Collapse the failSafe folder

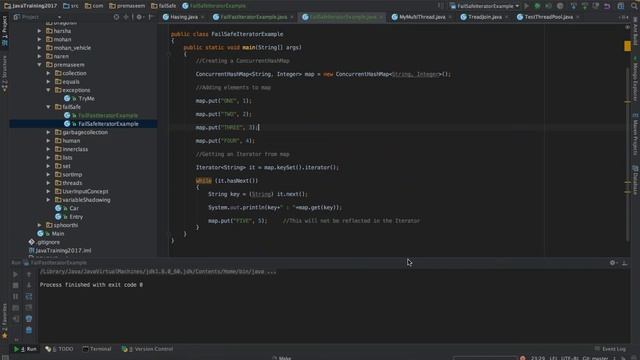point(48,107)
